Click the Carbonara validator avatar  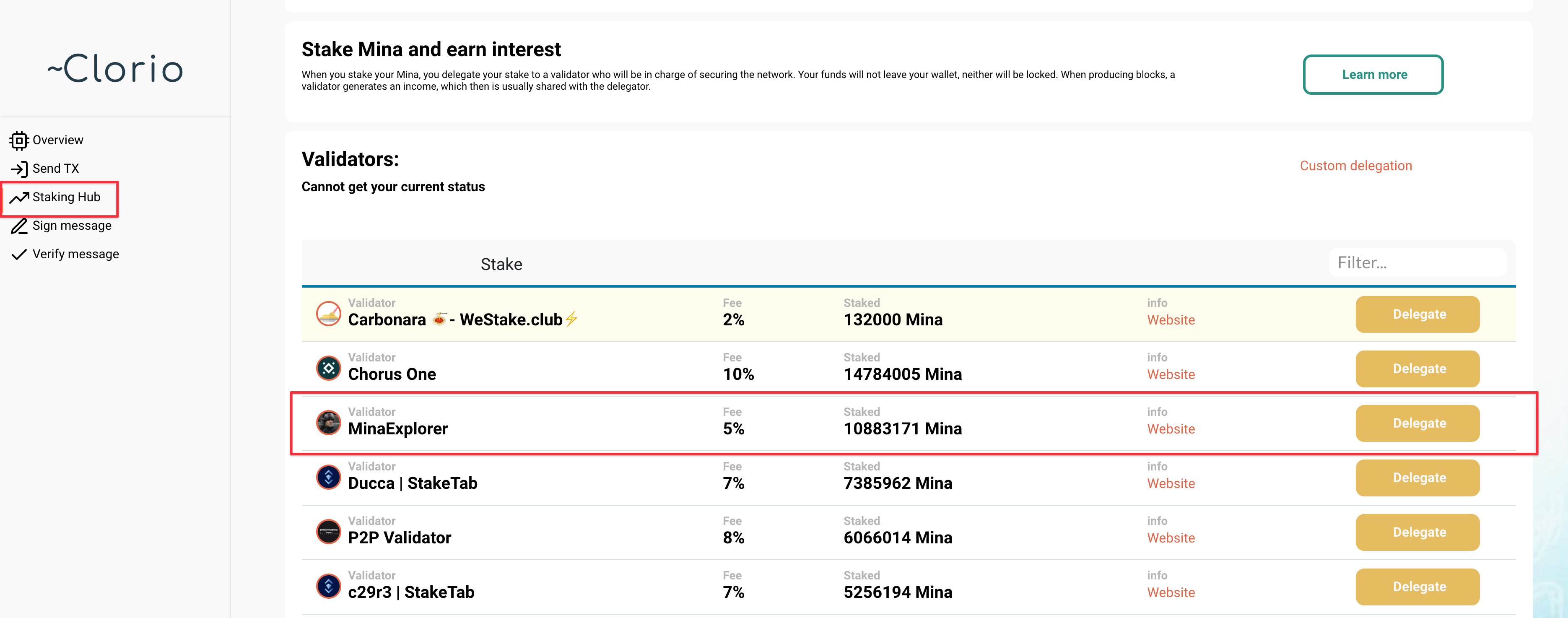tap(329, 314)
